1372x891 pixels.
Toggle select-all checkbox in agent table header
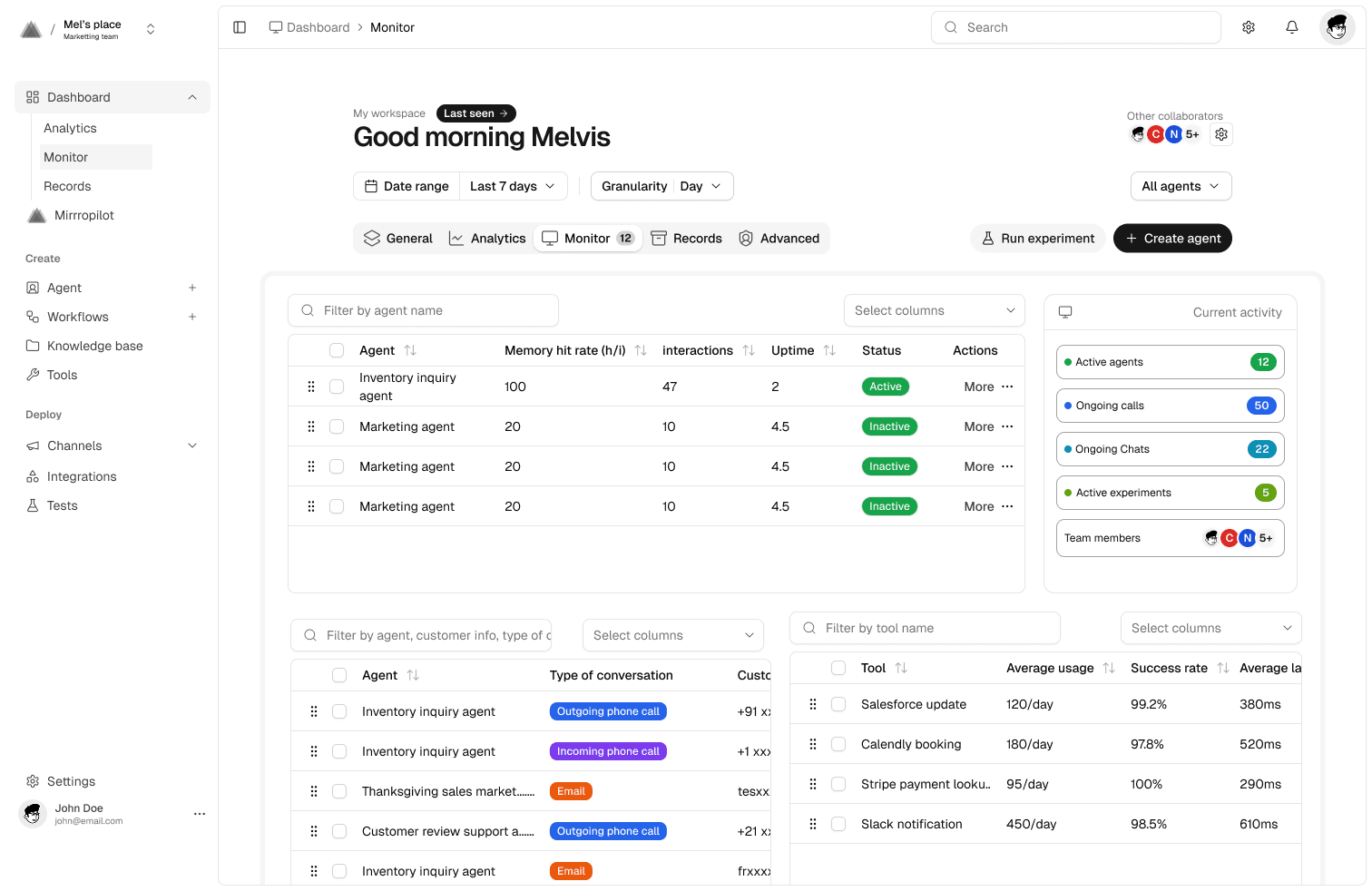pos(337,350)
